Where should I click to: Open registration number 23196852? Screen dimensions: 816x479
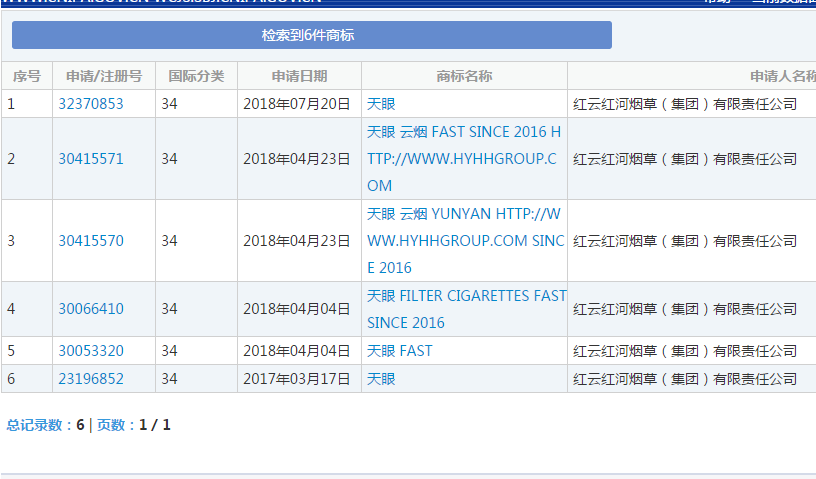tap(91, 379)
